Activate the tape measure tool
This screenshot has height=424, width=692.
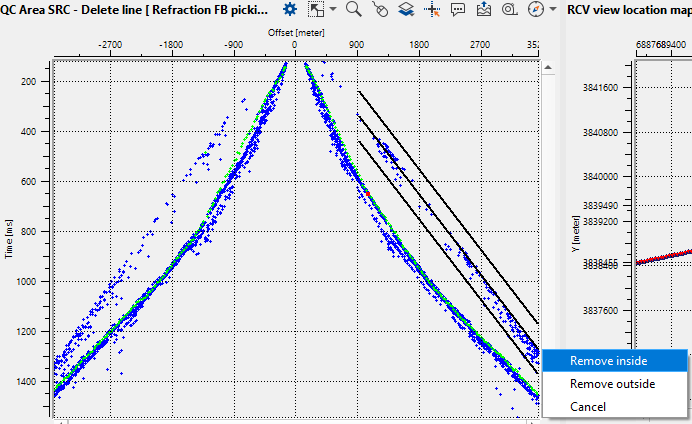tap(509, 9)
